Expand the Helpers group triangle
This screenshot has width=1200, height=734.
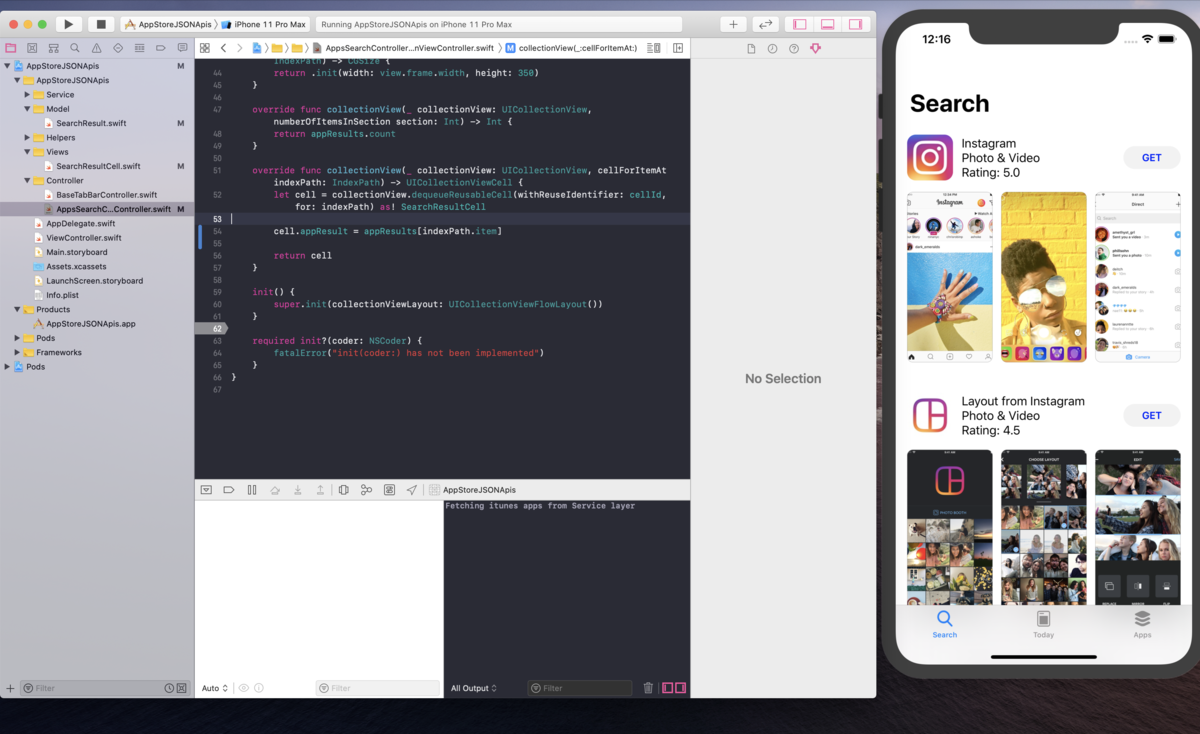pyautogui.click(x=27, y=138)
